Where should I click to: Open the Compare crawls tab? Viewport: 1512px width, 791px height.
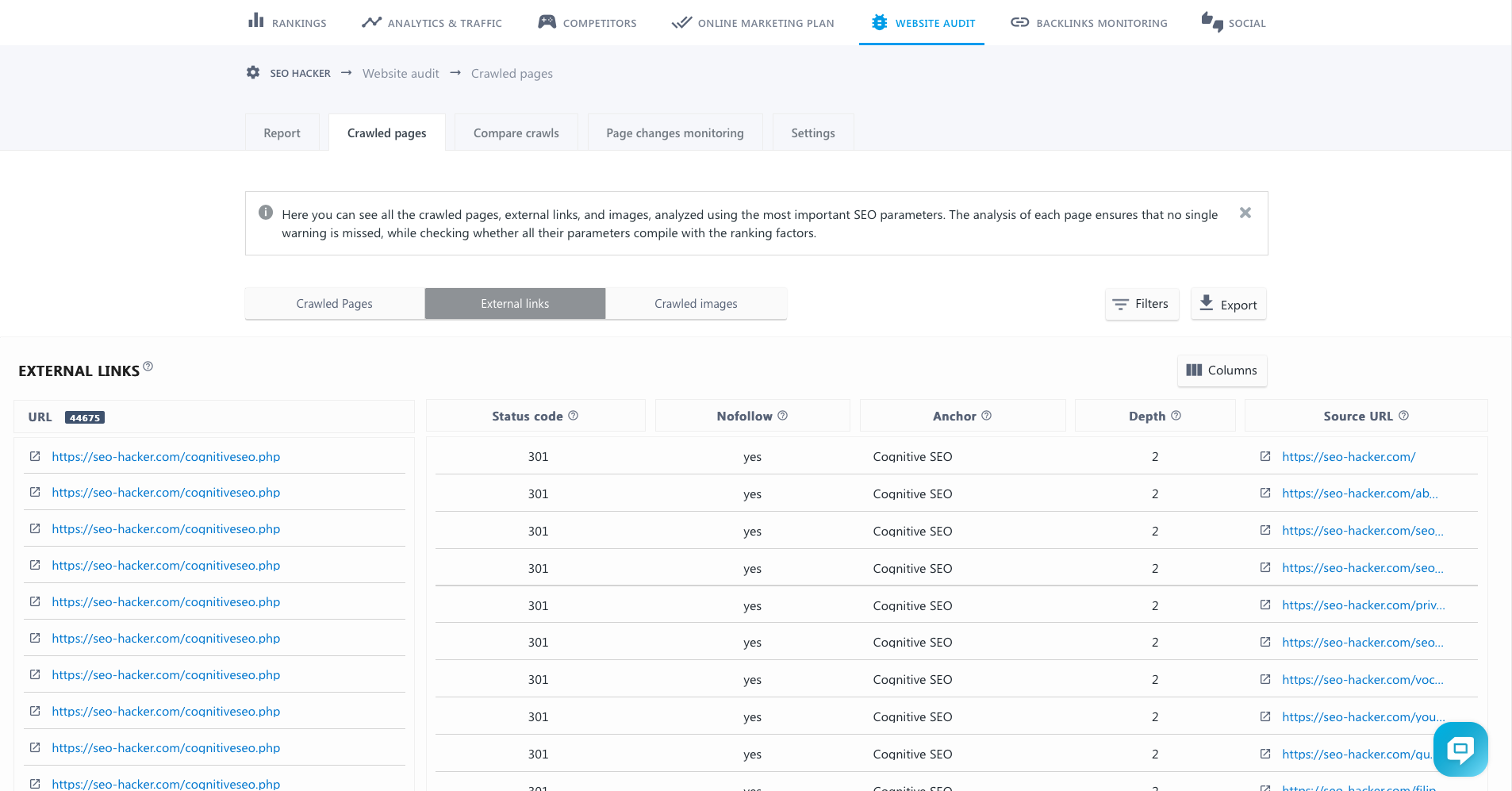(516, 133)
